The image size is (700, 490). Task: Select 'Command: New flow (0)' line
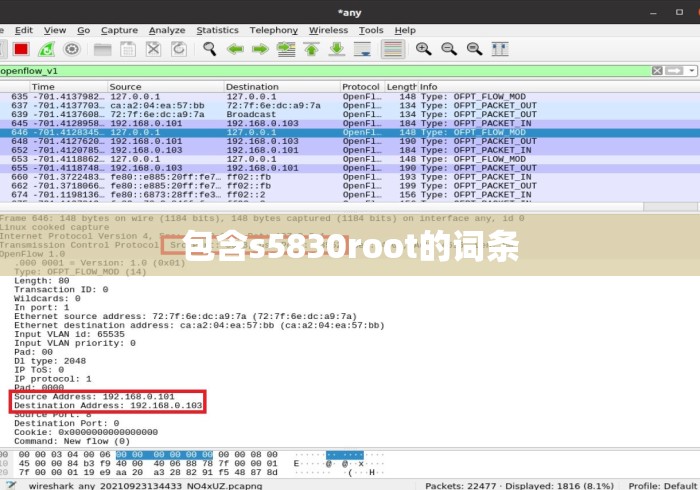(x=72, y=441)
